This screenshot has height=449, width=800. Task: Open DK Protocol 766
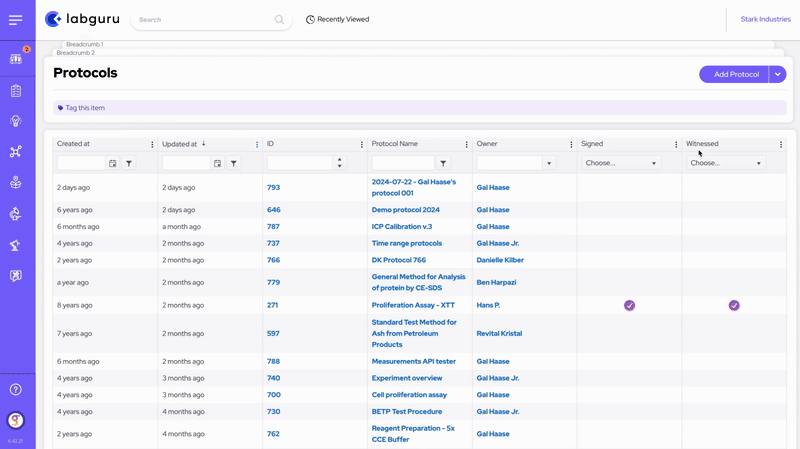pos(398,260)
